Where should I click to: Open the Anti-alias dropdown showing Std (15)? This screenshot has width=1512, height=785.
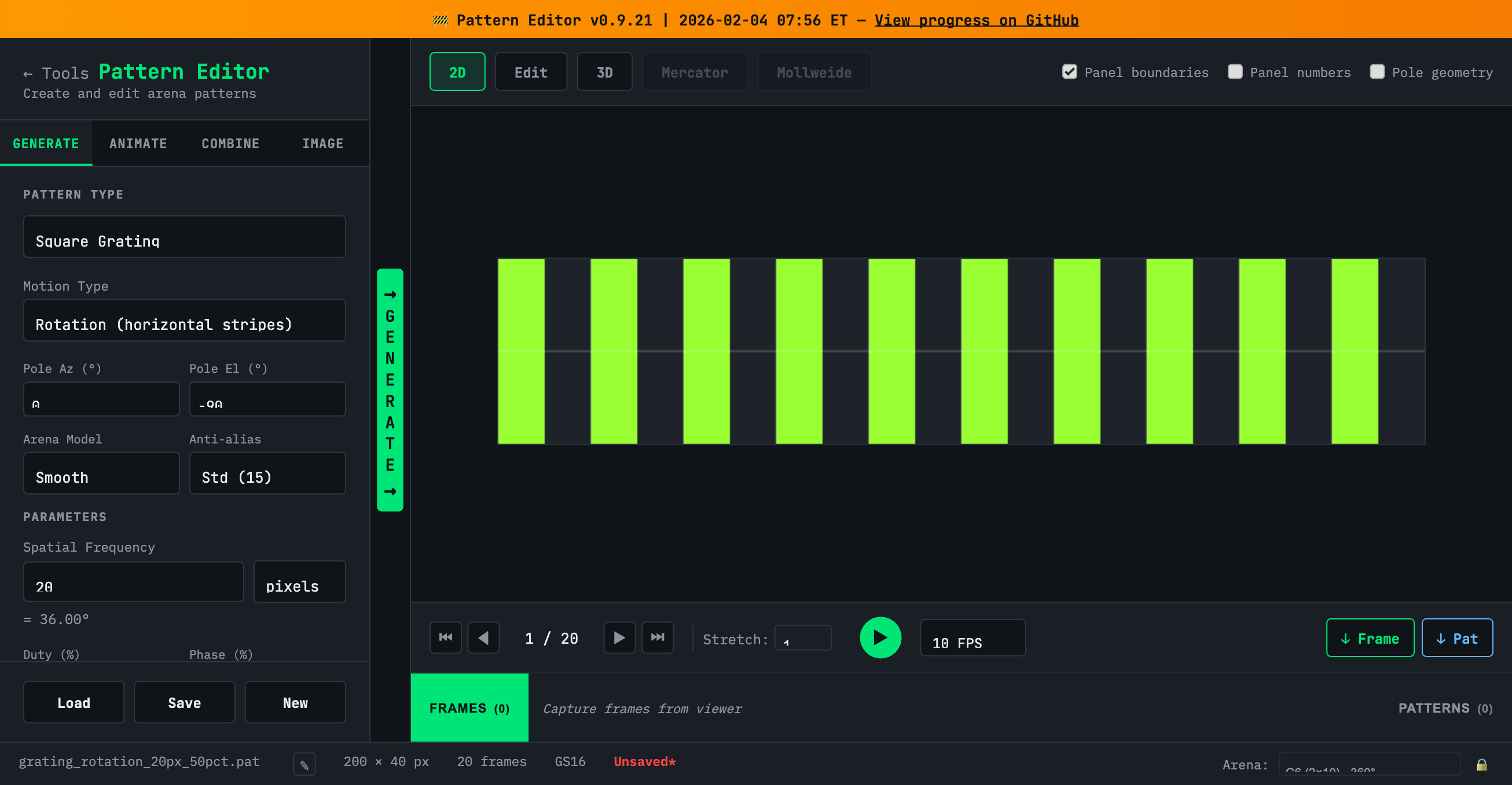point(267,473)
